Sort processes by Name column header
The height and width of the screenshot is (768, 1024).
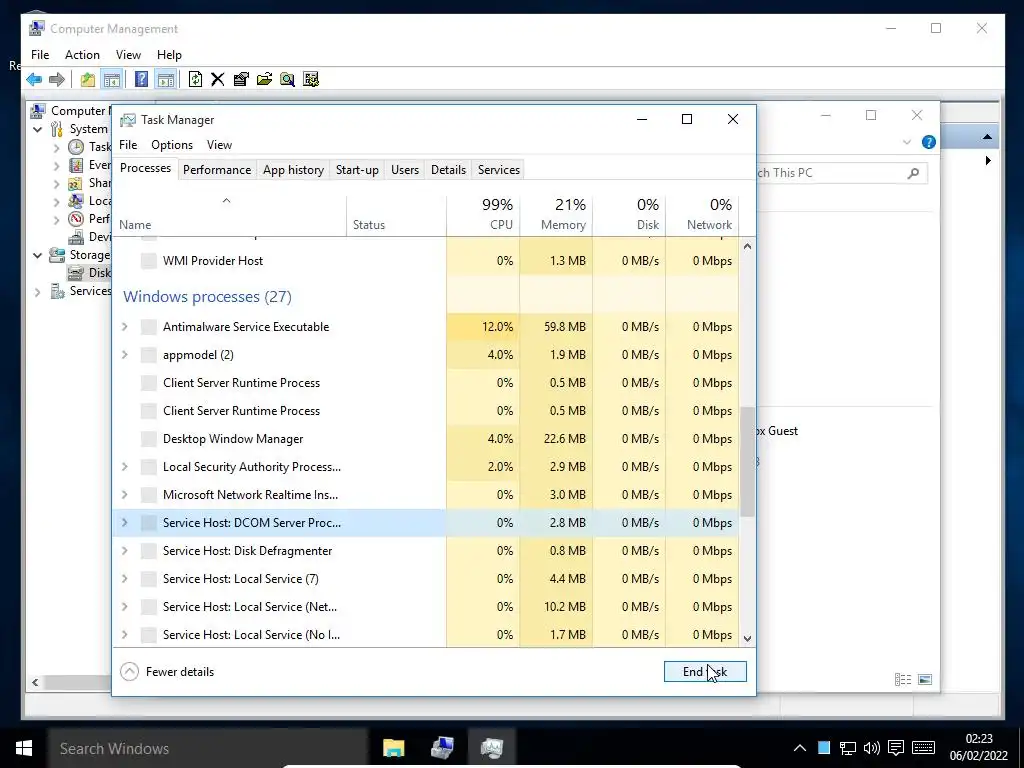(229, 214)
